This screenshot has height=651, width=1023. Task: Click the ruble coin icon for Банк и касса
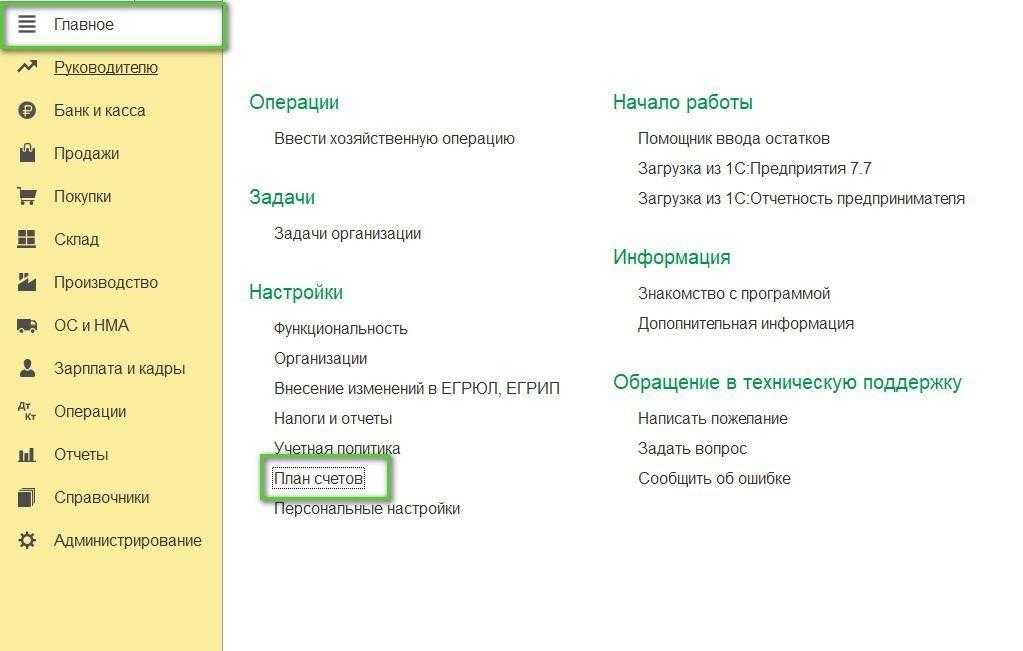coord(27,110)
